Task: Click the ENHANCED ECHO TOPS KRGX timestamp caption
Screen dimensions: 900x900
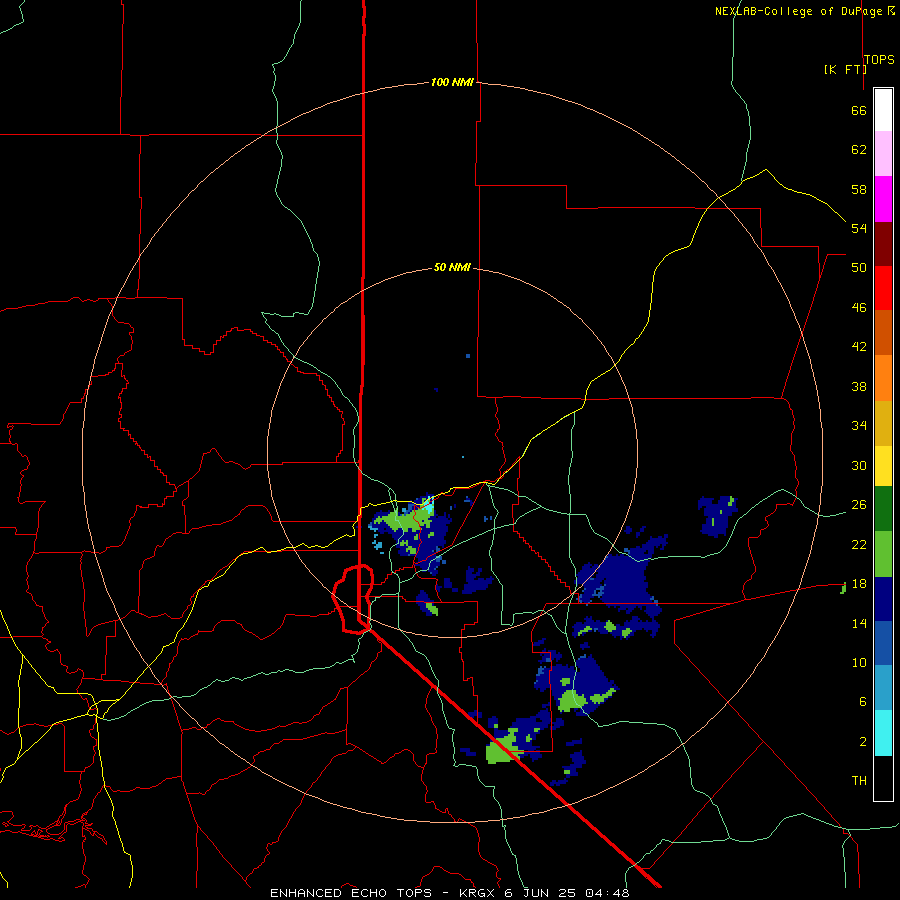Action: tap(449, 893)
